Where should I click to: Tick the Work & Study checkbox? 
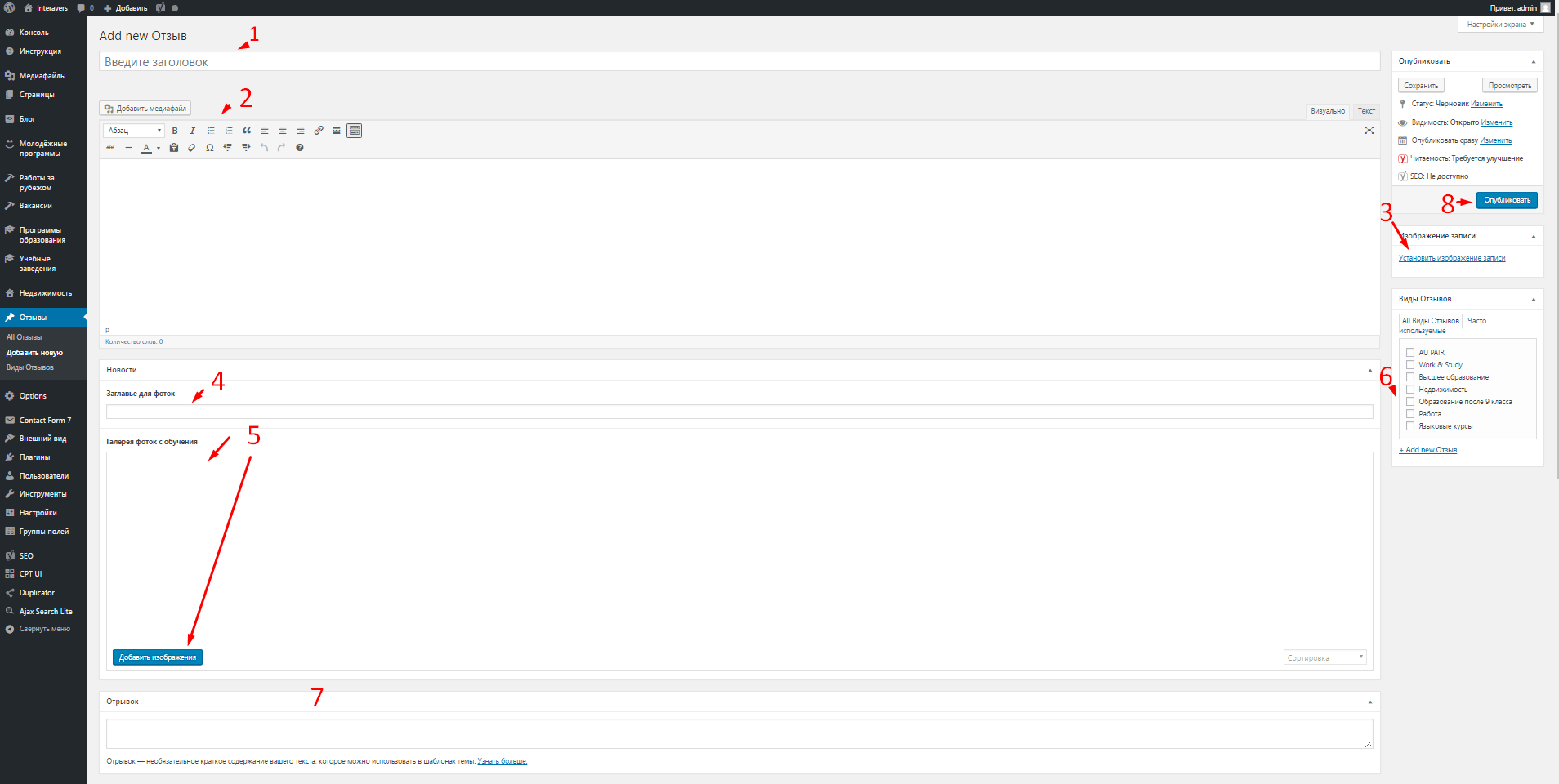tap(1410, 365)
